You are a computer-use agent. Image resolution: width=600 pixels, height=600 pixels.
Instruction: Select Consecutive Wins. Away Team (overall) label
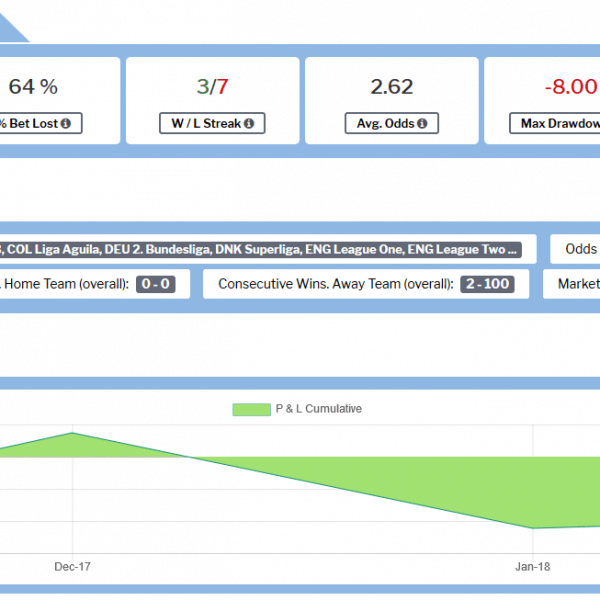pos(336,284)
